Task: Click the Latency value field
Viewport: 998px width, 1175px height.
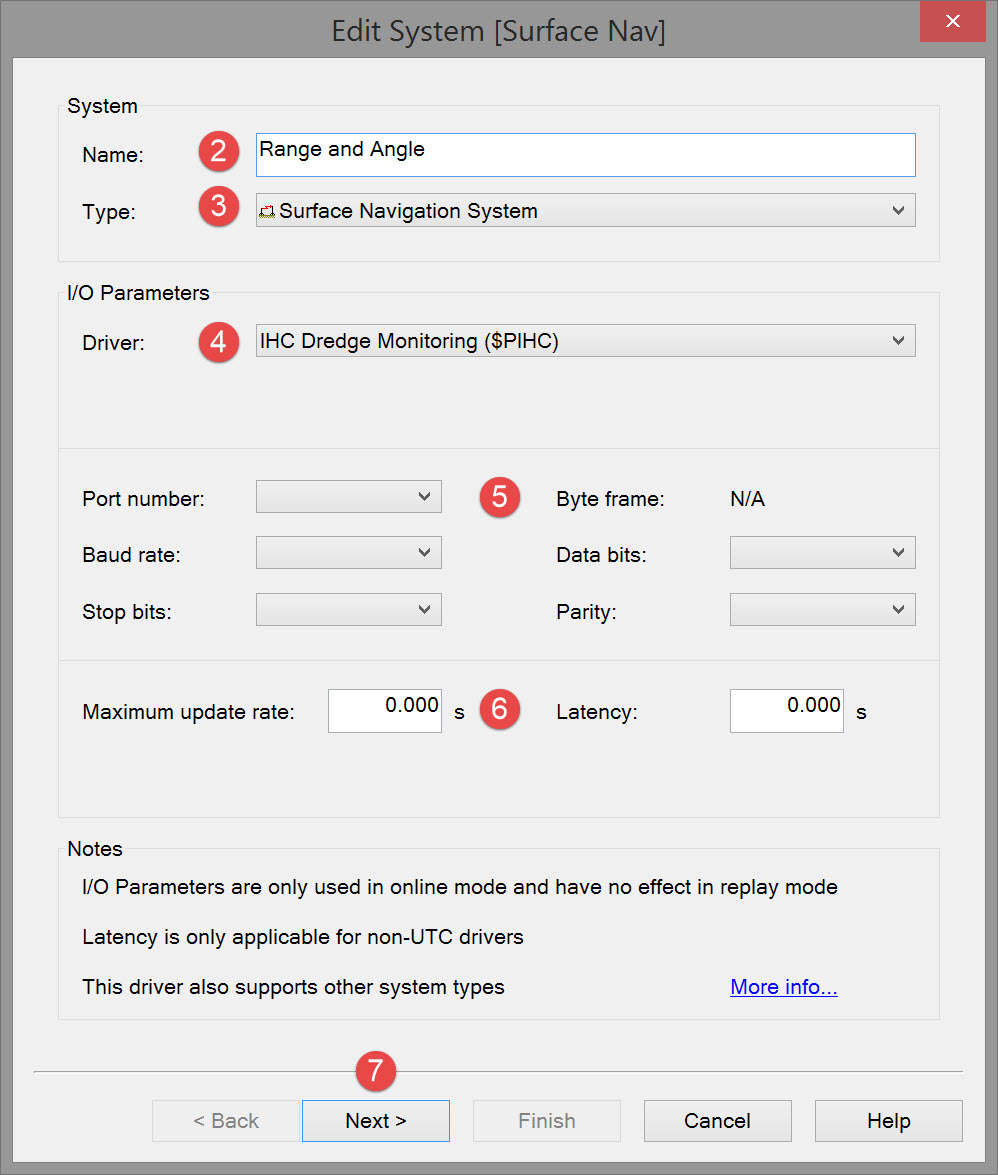Action: coord(787,711)
